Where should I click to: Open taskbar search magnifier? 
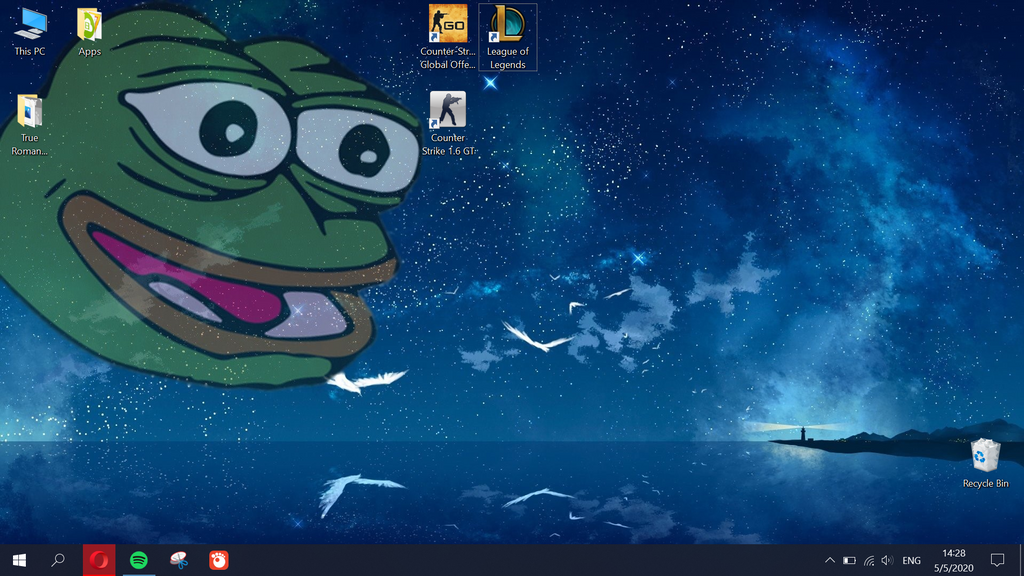coord(58,560)
